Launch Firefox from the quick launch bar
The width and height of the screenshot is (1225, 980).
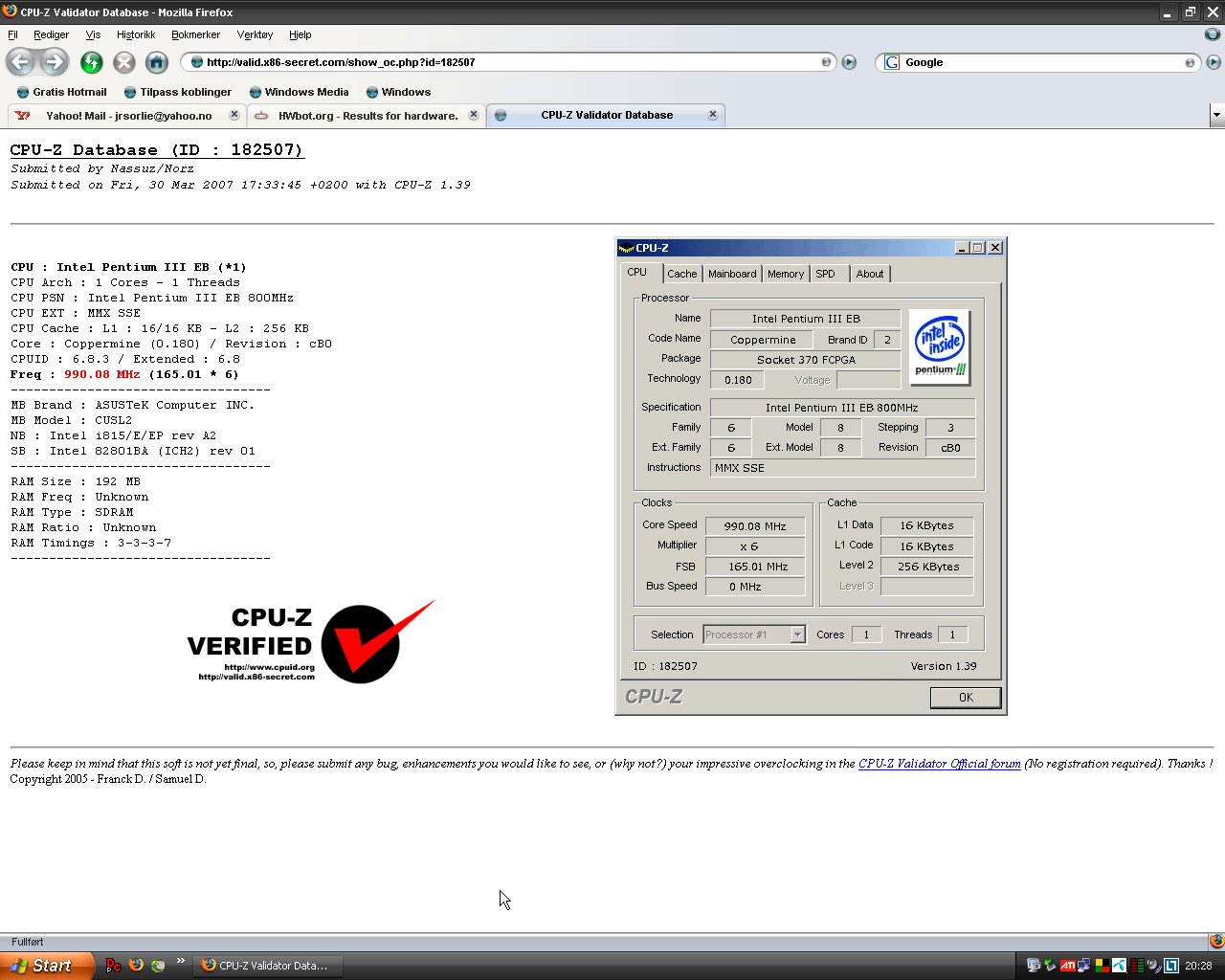pos(136,966)
